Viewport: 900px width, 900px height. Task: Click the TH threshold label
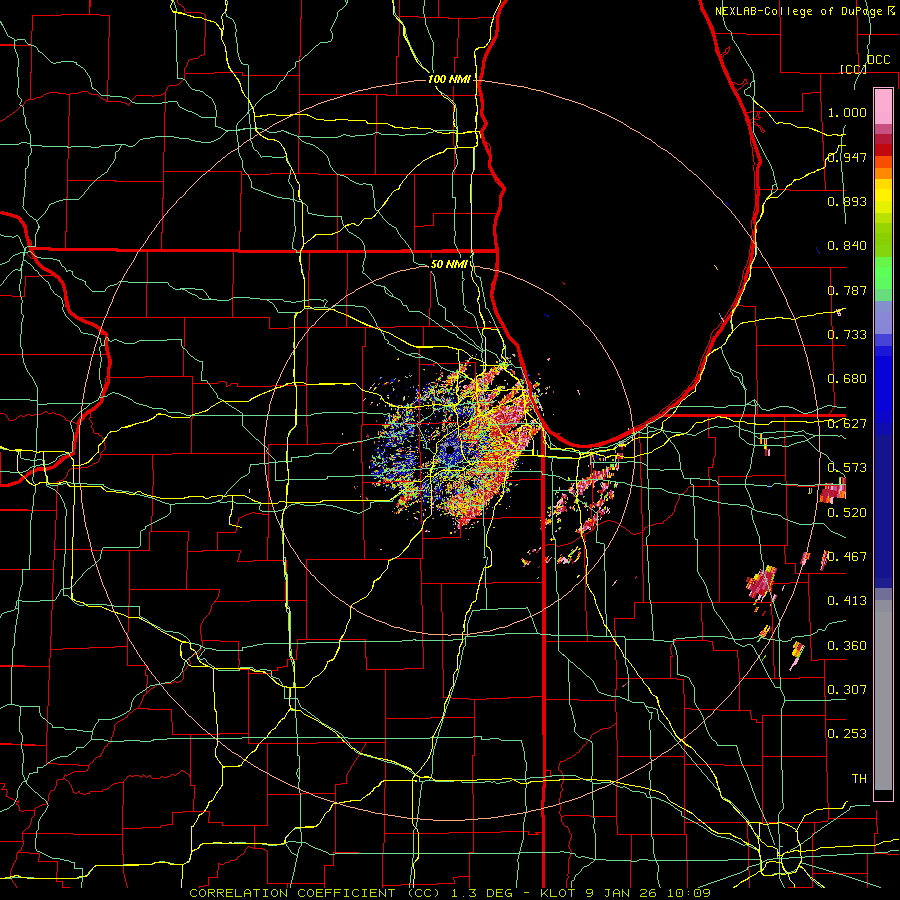pyautogui.click(x=859, y=779)
